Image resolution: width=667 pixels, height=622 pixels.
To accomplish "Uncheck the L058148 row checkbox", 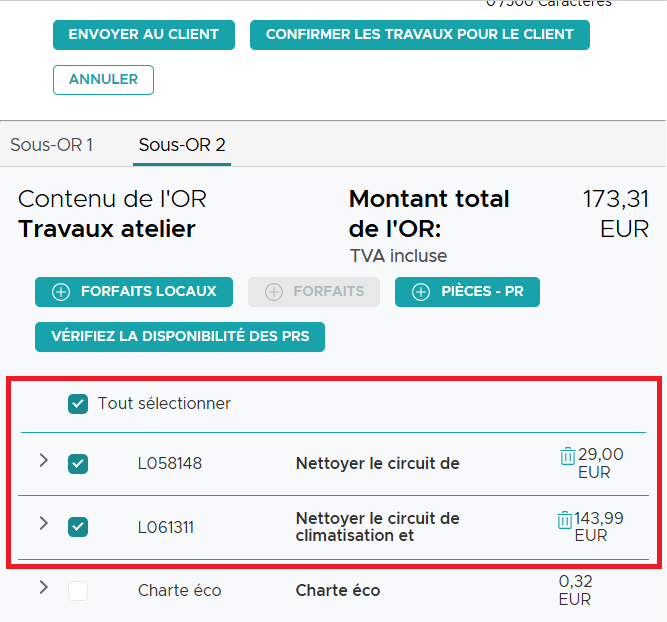I will 78,464.
